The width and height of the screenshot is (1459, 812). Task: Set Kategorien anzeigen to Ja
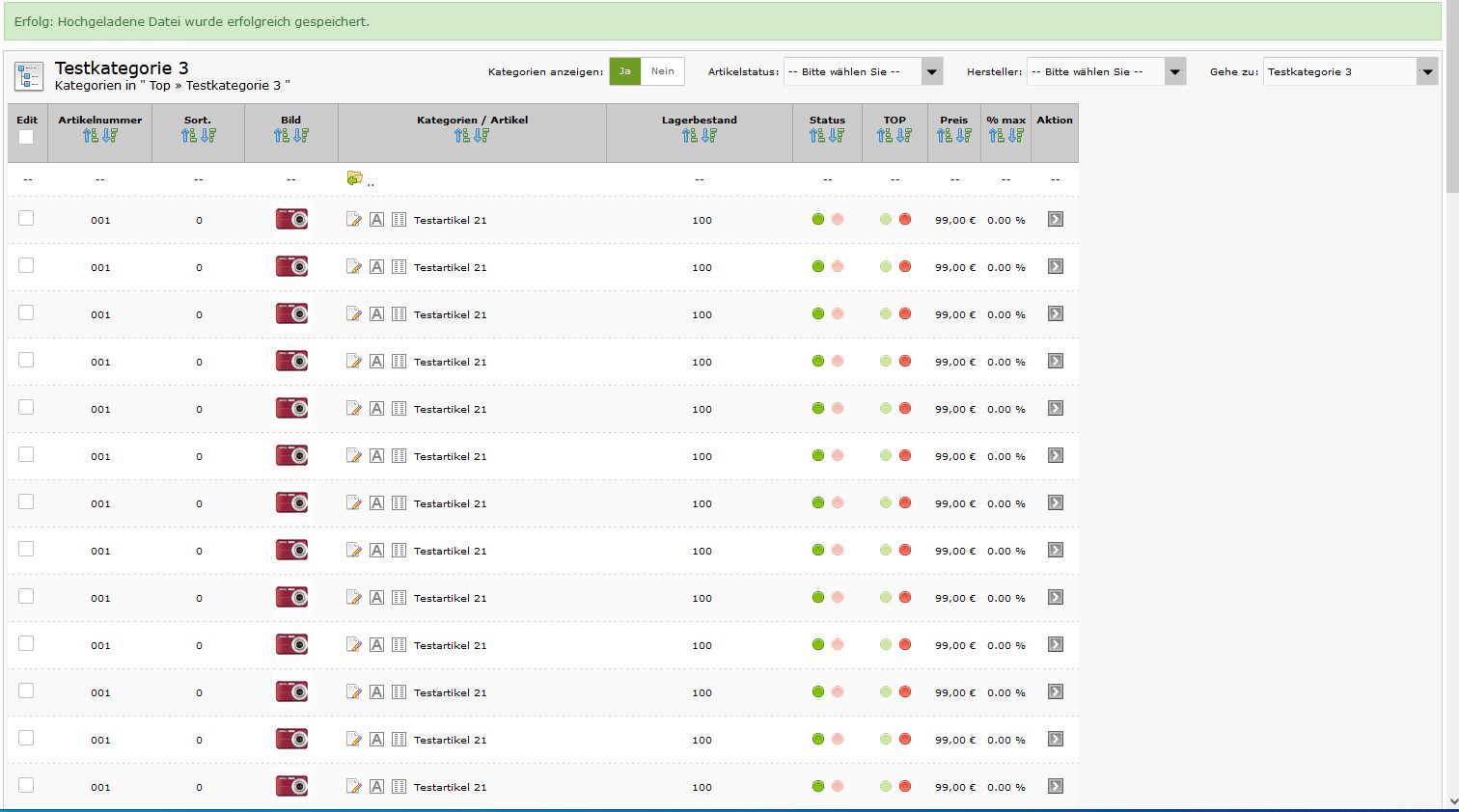coord(624,71)
